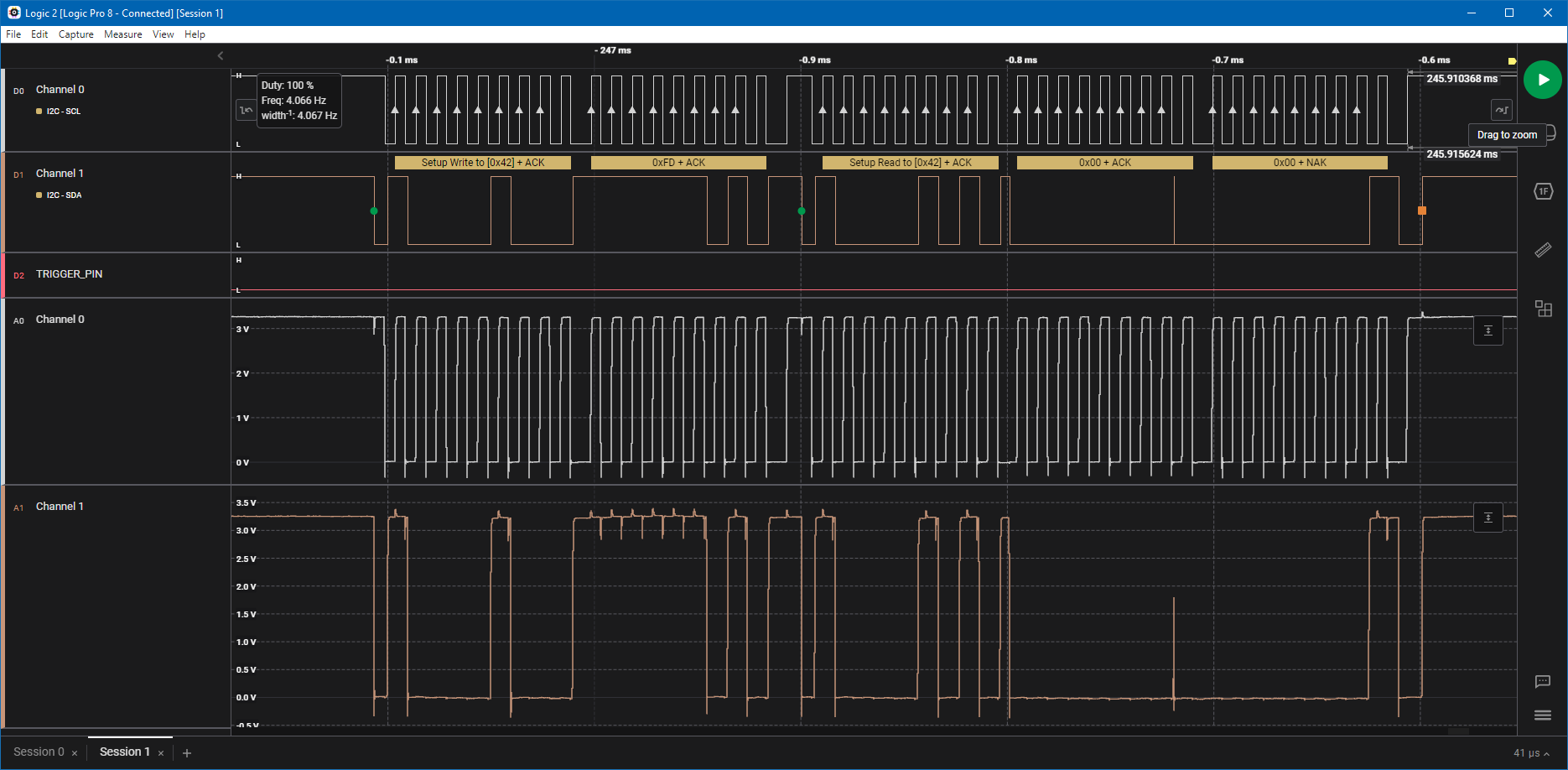The width and height of the screenshot is (1568, 770).
Task: Collapse the channel sidebar with the chevron
Action: pyautogui.click(x=220, y=55)
